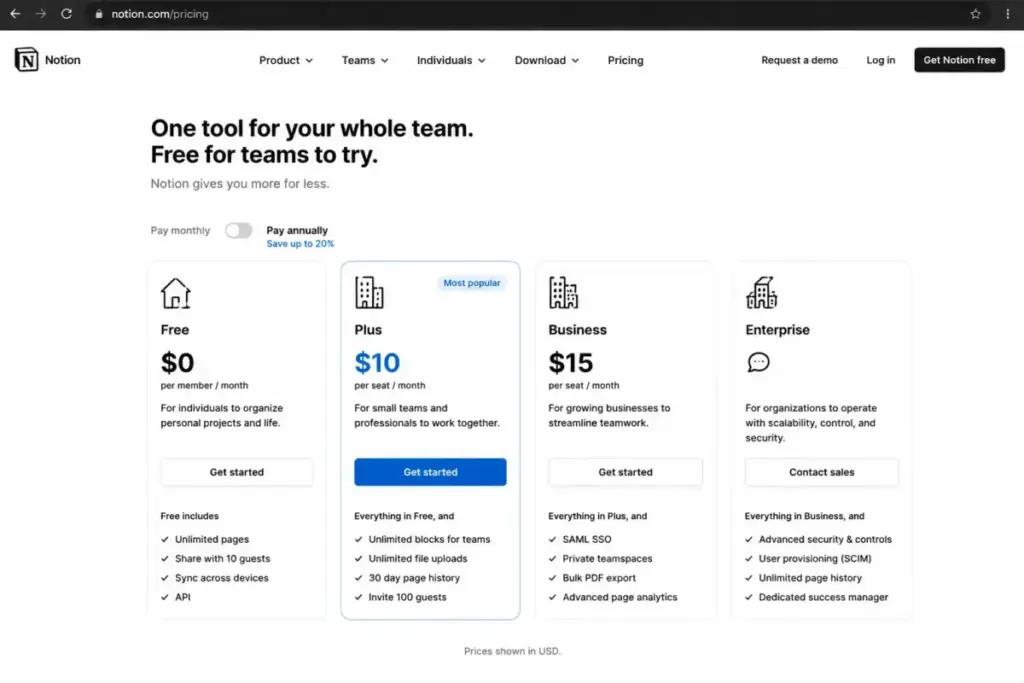Image resolution: width=1024 pixels, height=683 pixels.
Task: Click the $15 price on Business plan
Action: 571,362
